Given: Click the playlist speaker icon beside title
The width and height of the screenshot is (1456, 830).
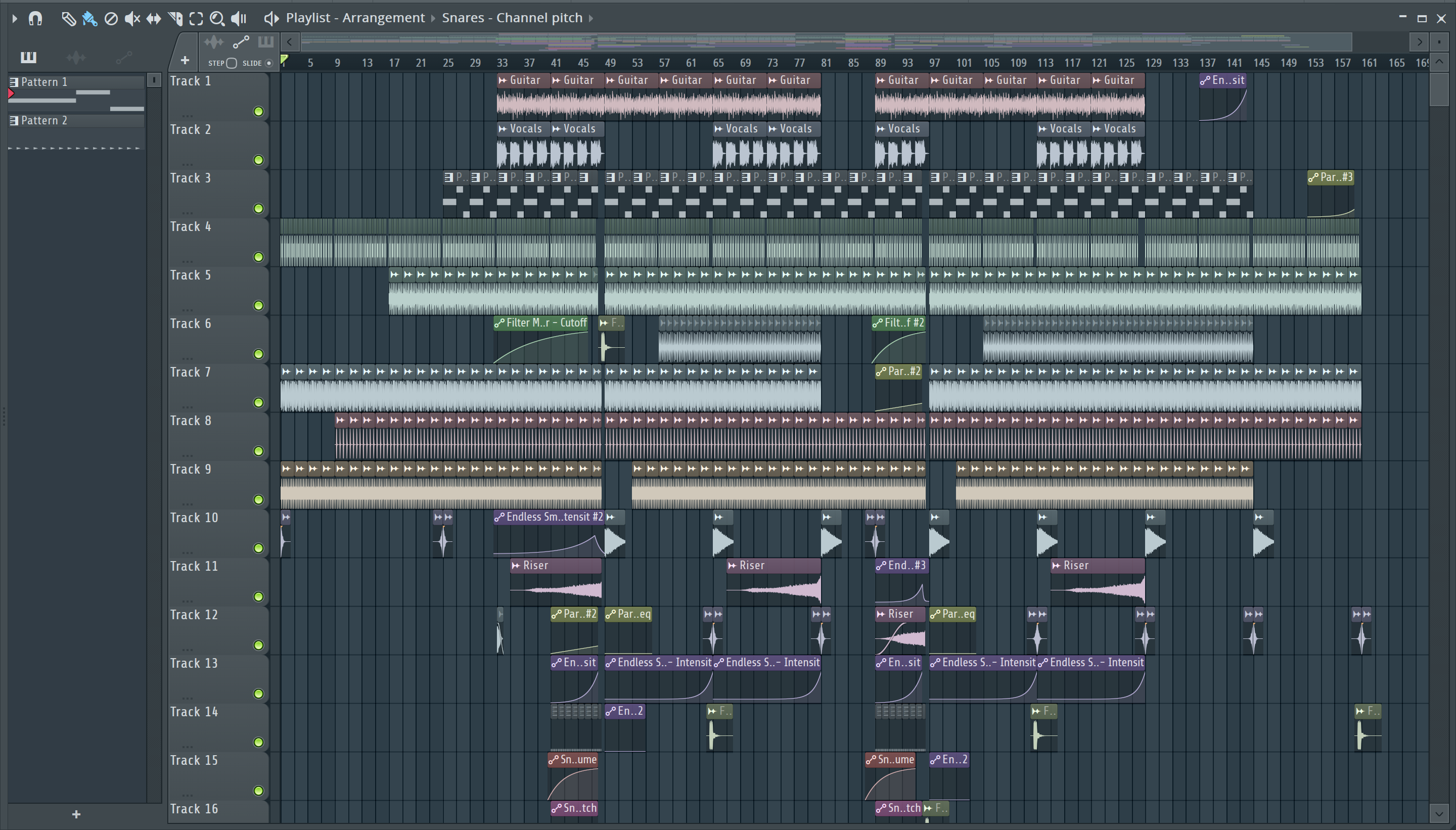Looking at the screenshot, I should click(271, 19).
